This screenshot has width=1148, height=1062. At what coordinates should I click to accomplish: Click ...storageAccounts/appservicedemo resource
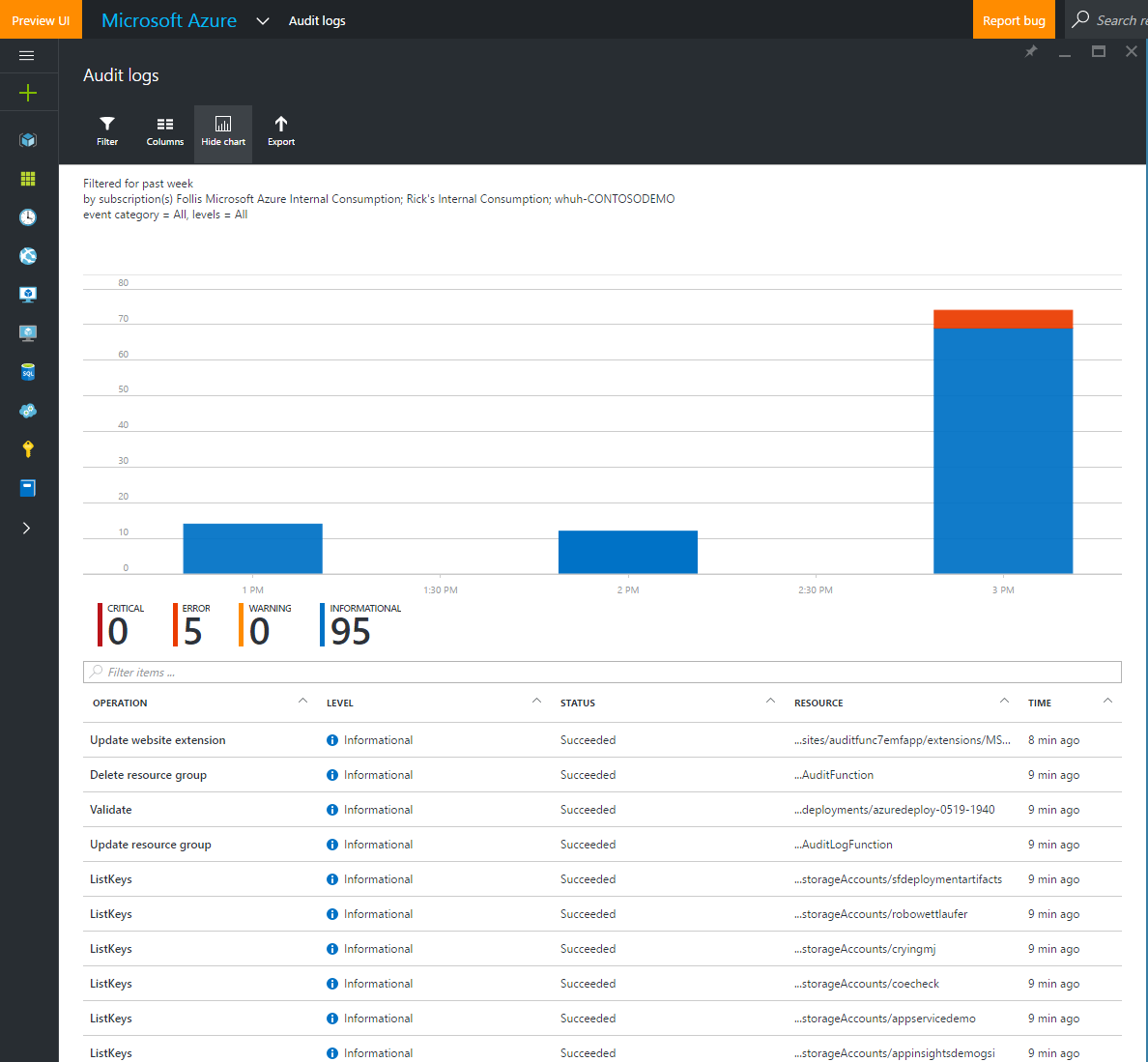click(x=885, y=1019)
